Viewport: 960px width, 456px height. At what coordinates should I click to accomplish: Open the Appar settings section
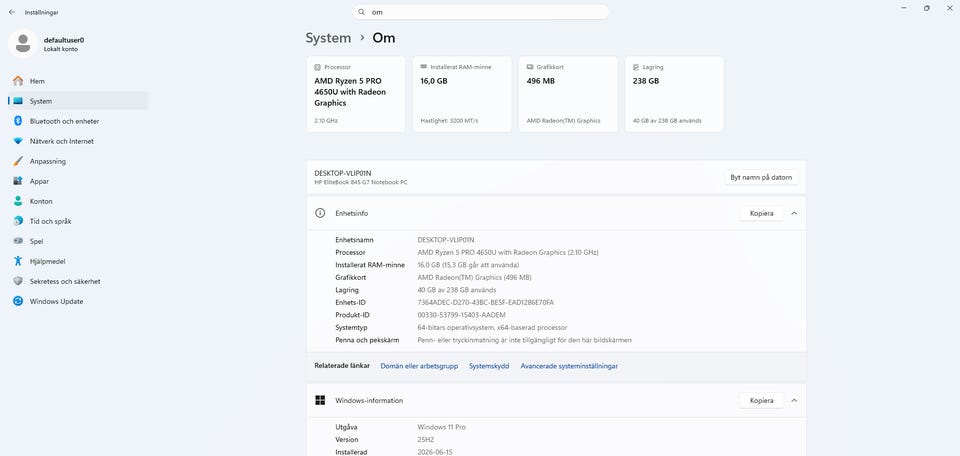pos(78,181)
